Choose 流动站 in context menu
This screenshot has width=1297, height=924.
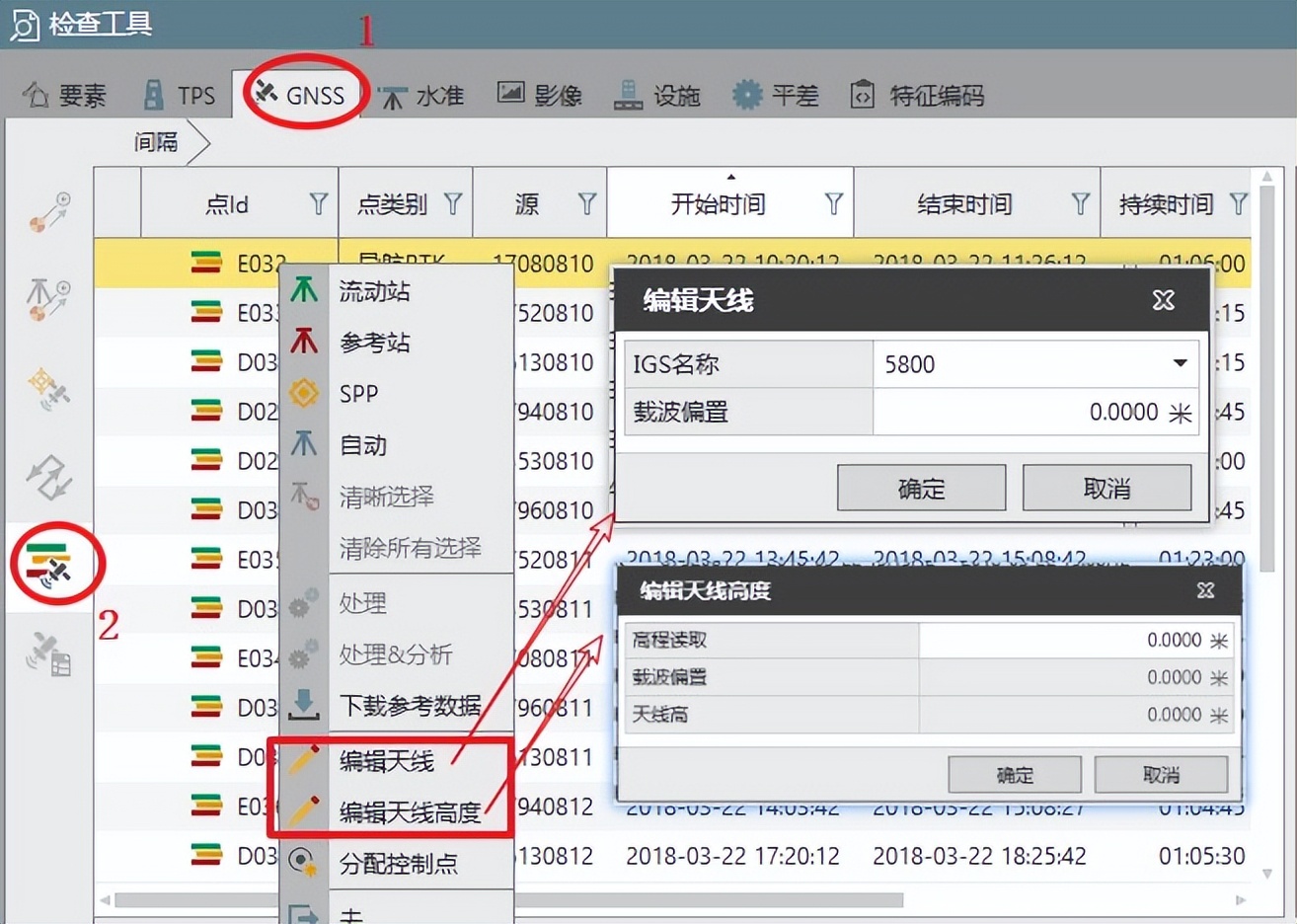coord(397,291)
